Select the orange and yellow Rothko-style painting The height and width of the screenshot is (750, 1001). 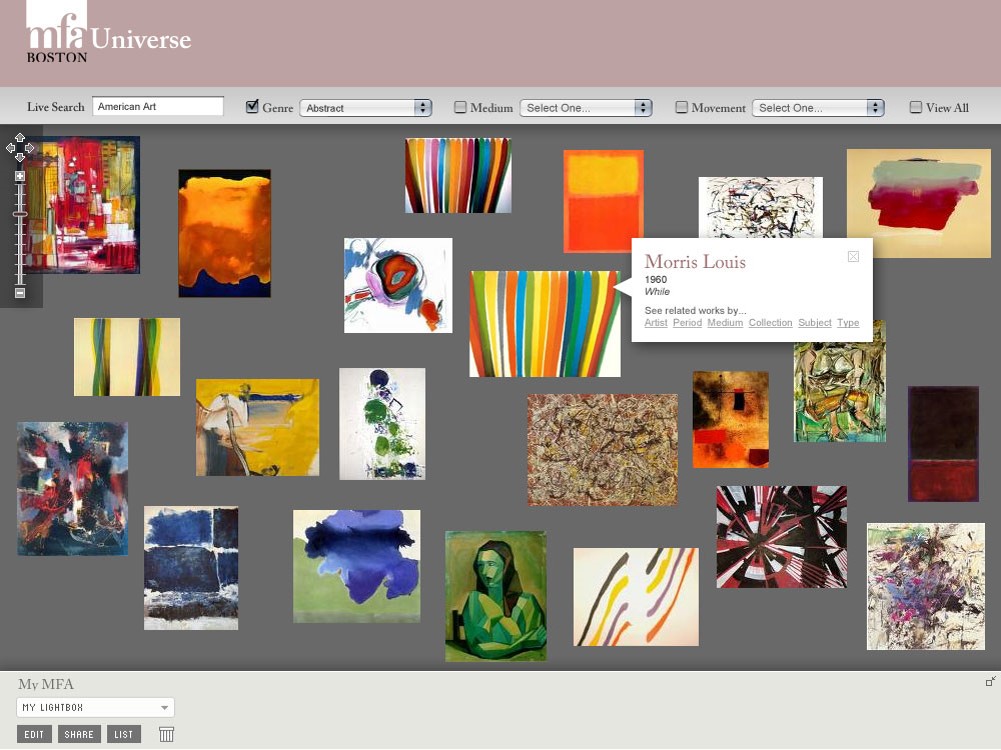click(x=603, y=201)
